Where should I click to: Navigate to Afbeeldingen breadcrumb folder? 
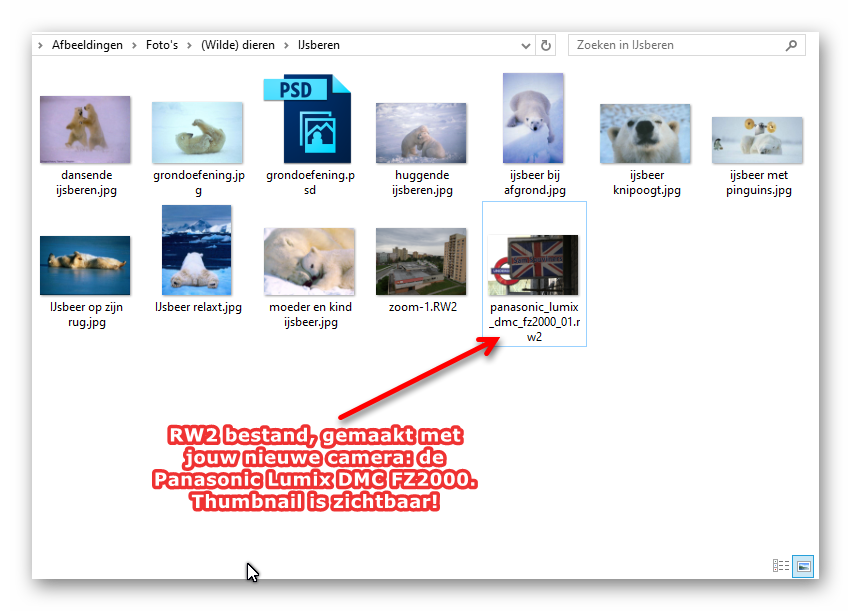pyautogui.click(x=87, y=45)
